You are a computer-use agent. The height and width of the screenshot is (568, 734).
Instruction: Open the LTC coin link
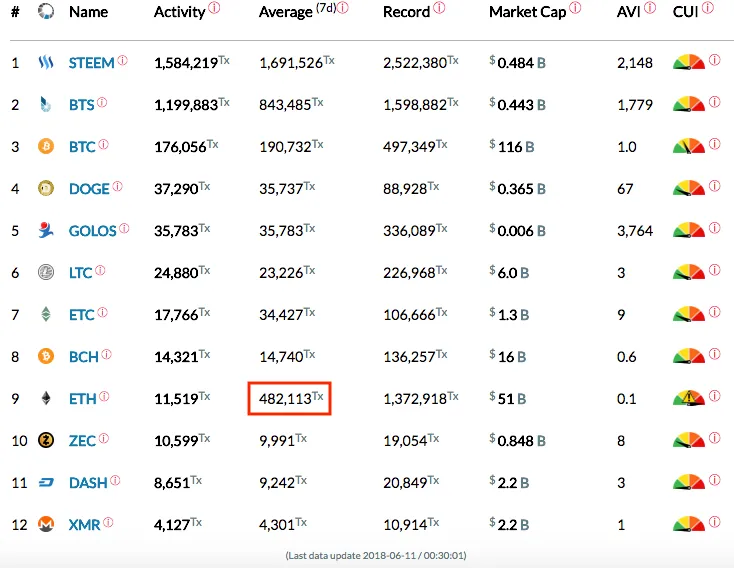tap(81, 273)
